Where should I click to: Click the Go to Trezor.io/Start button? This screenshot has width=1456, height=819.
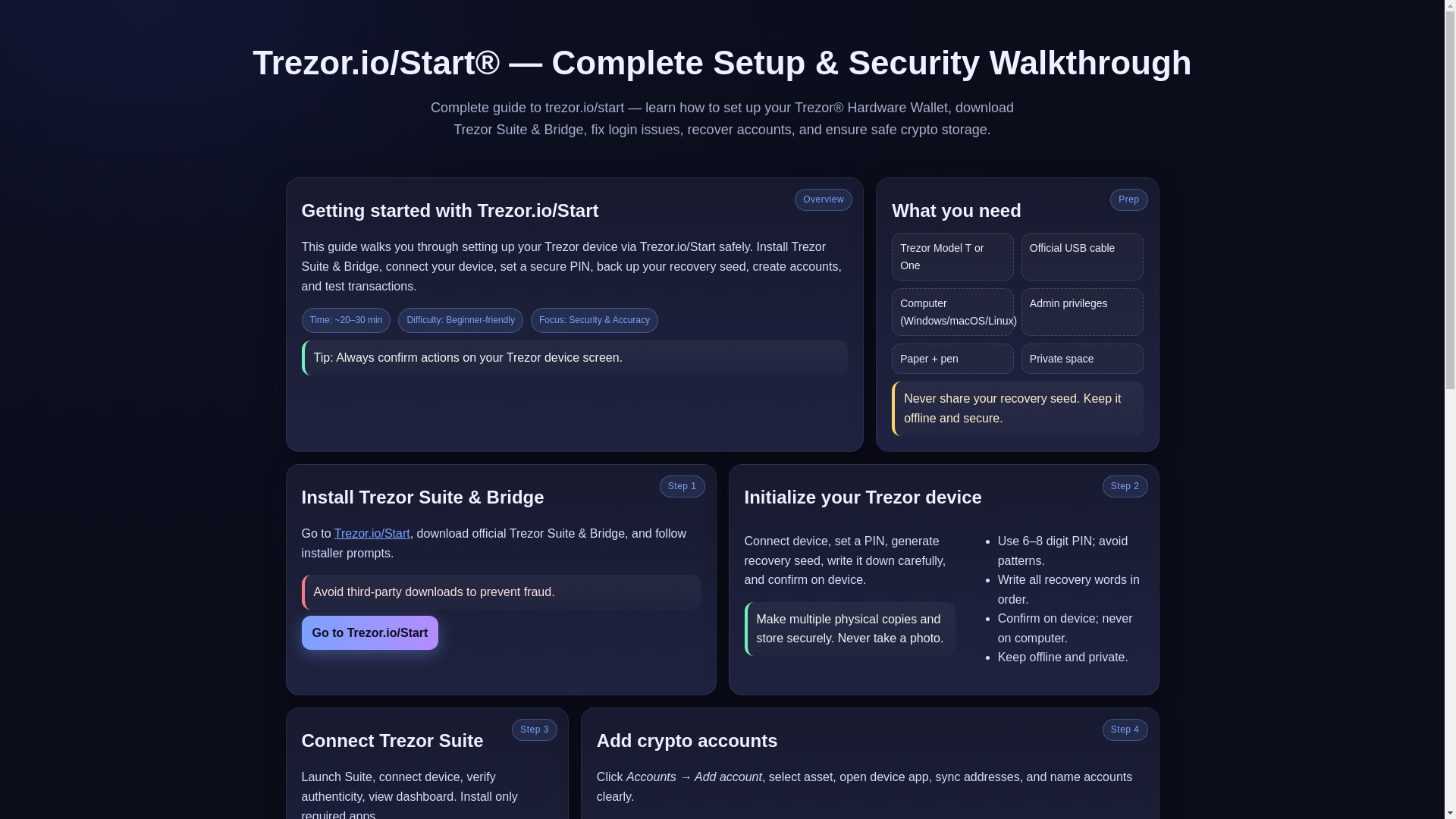pyautogui.click(x=369, y=633)
